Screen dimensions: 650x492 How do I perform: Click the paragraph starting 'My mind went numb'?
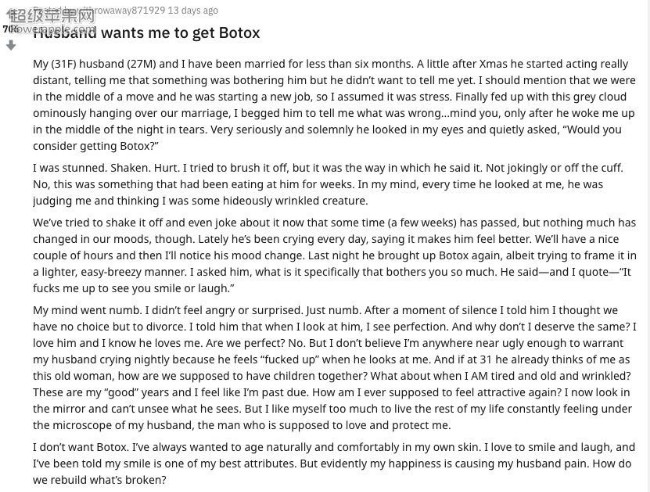pos(334,368)
